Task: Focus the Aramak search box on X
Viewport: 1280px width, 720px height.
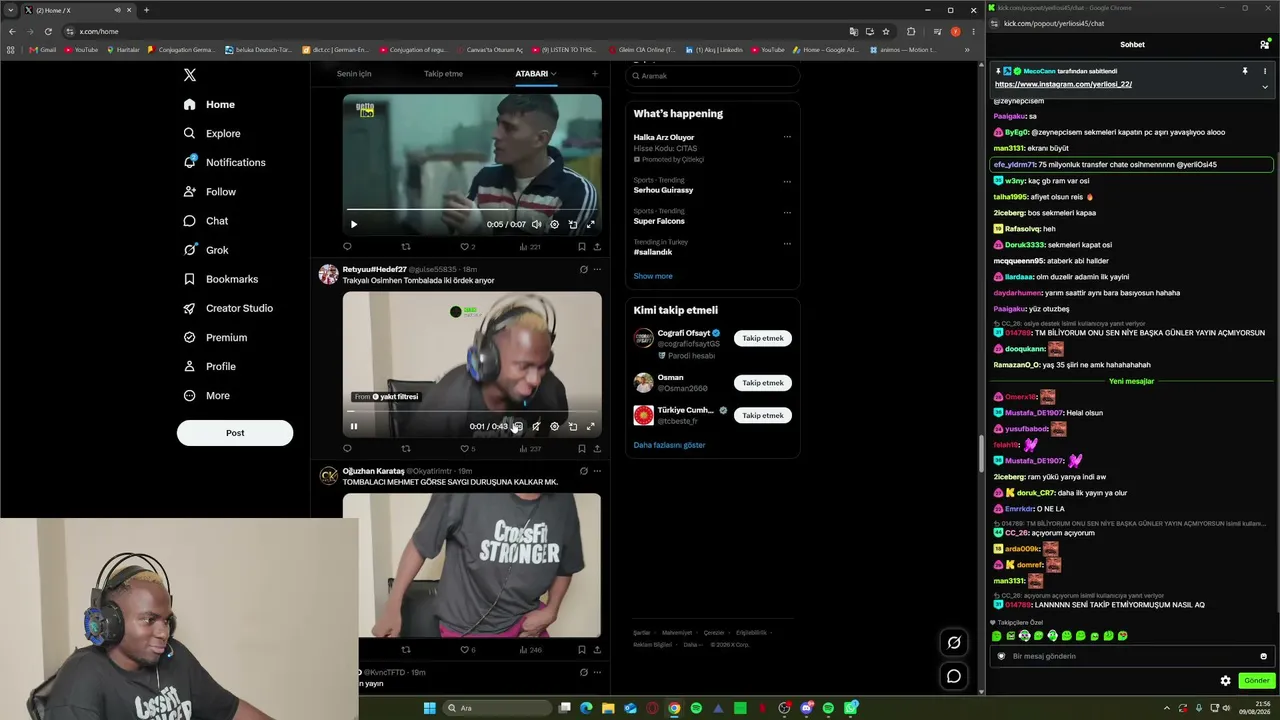Action: point(713,76)
